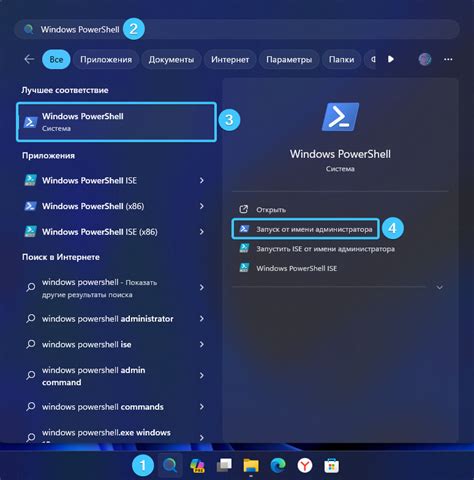The image size is (474, 480).
Task: Click search glyph beside 'windows powershell administrator'
Action: 31,319
